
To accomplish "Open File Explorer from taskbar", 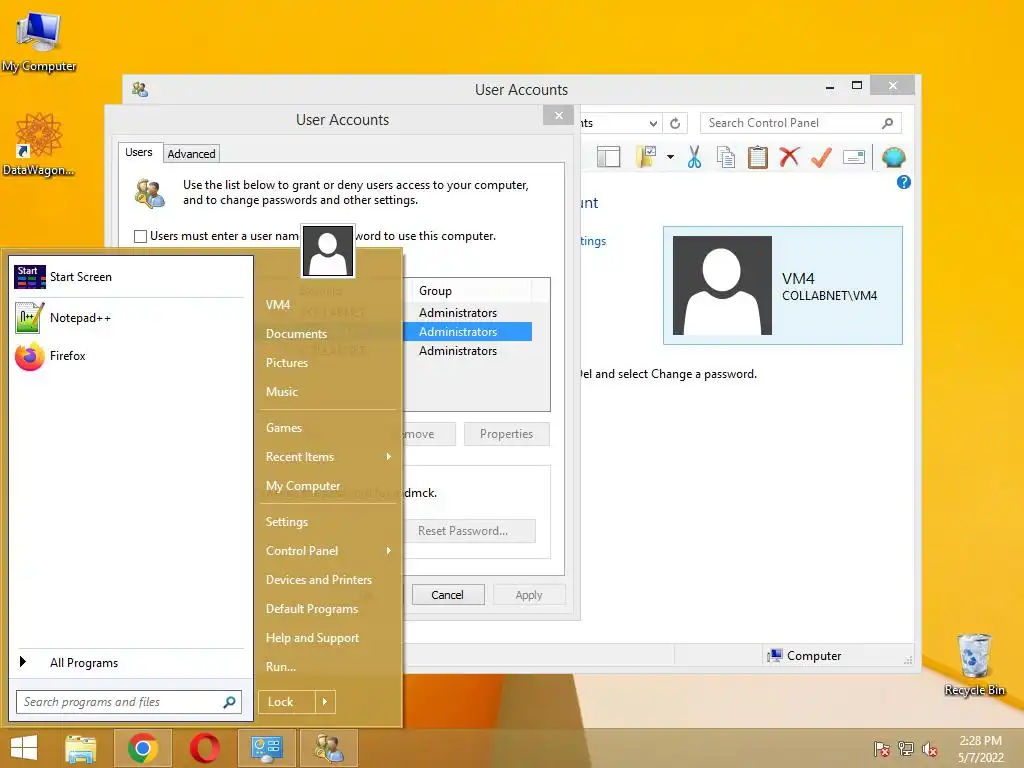I will click(81, 748).
